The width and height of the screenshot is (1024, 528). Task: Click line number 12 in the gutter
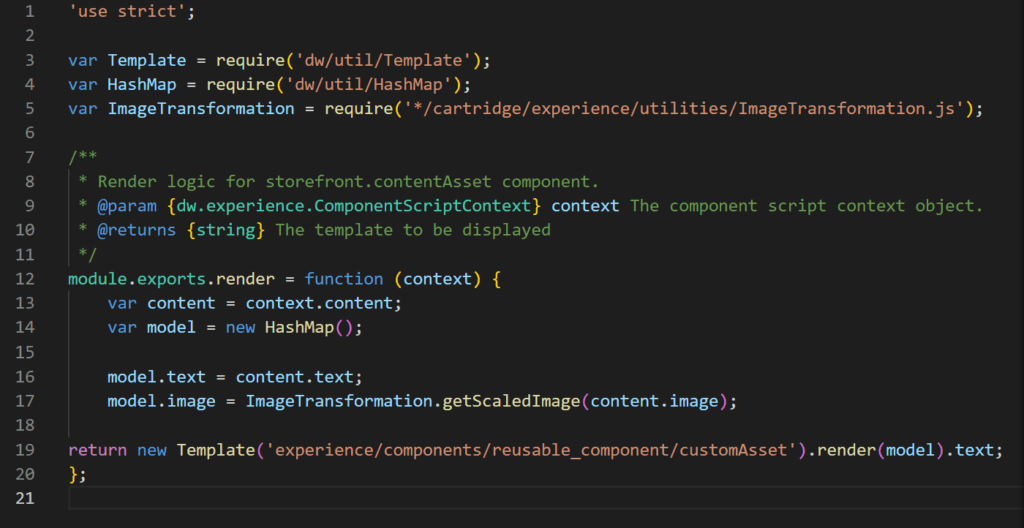click(25, 279)
